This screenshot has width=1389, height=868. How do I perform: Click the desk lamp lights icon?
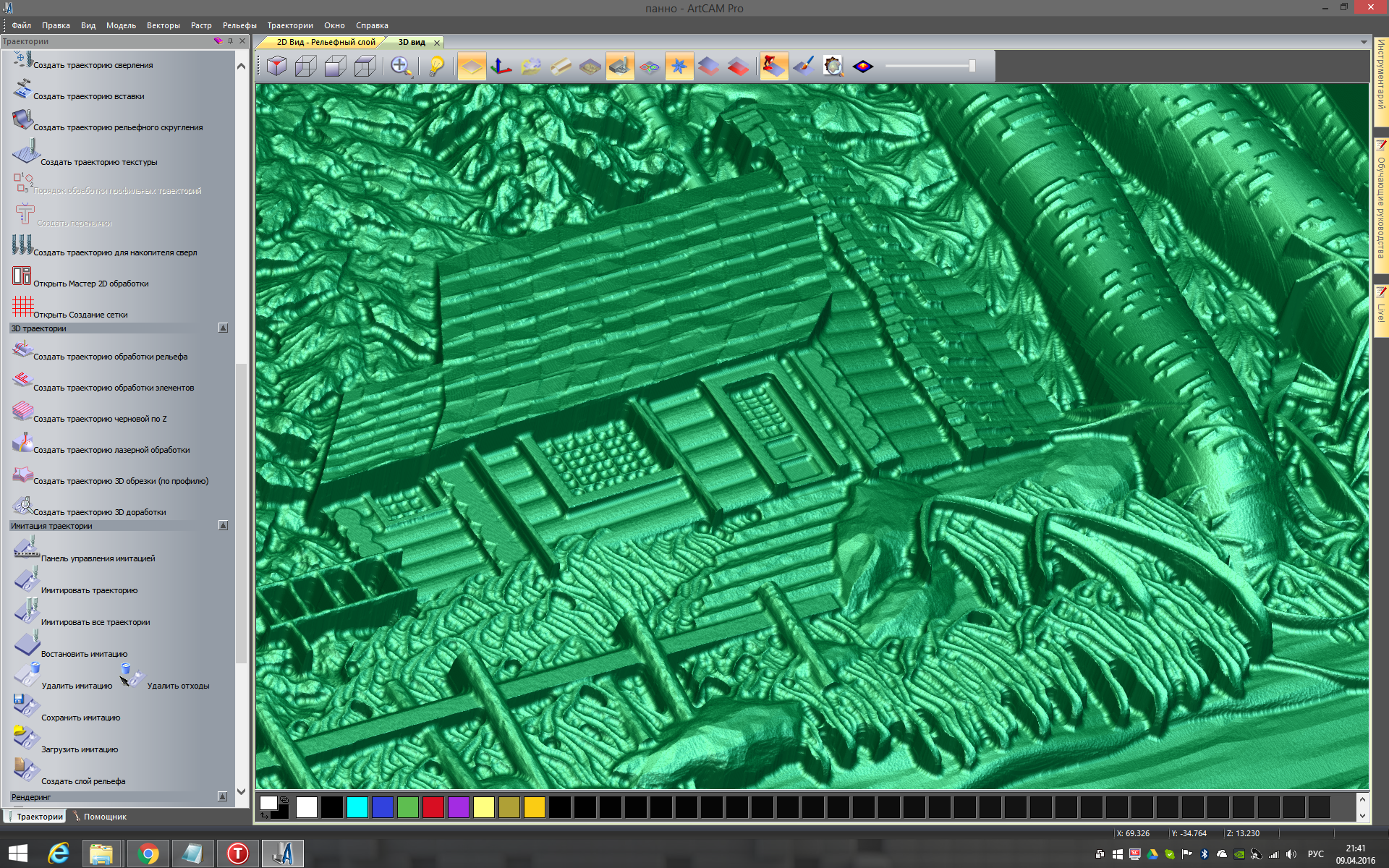coord(773,67)
